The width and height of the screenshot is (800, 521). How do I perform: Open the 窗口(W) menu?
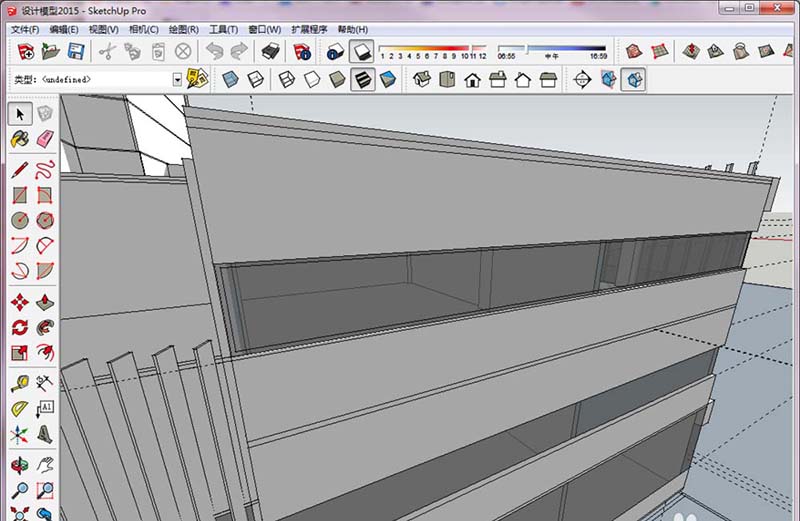click(264, 30)
